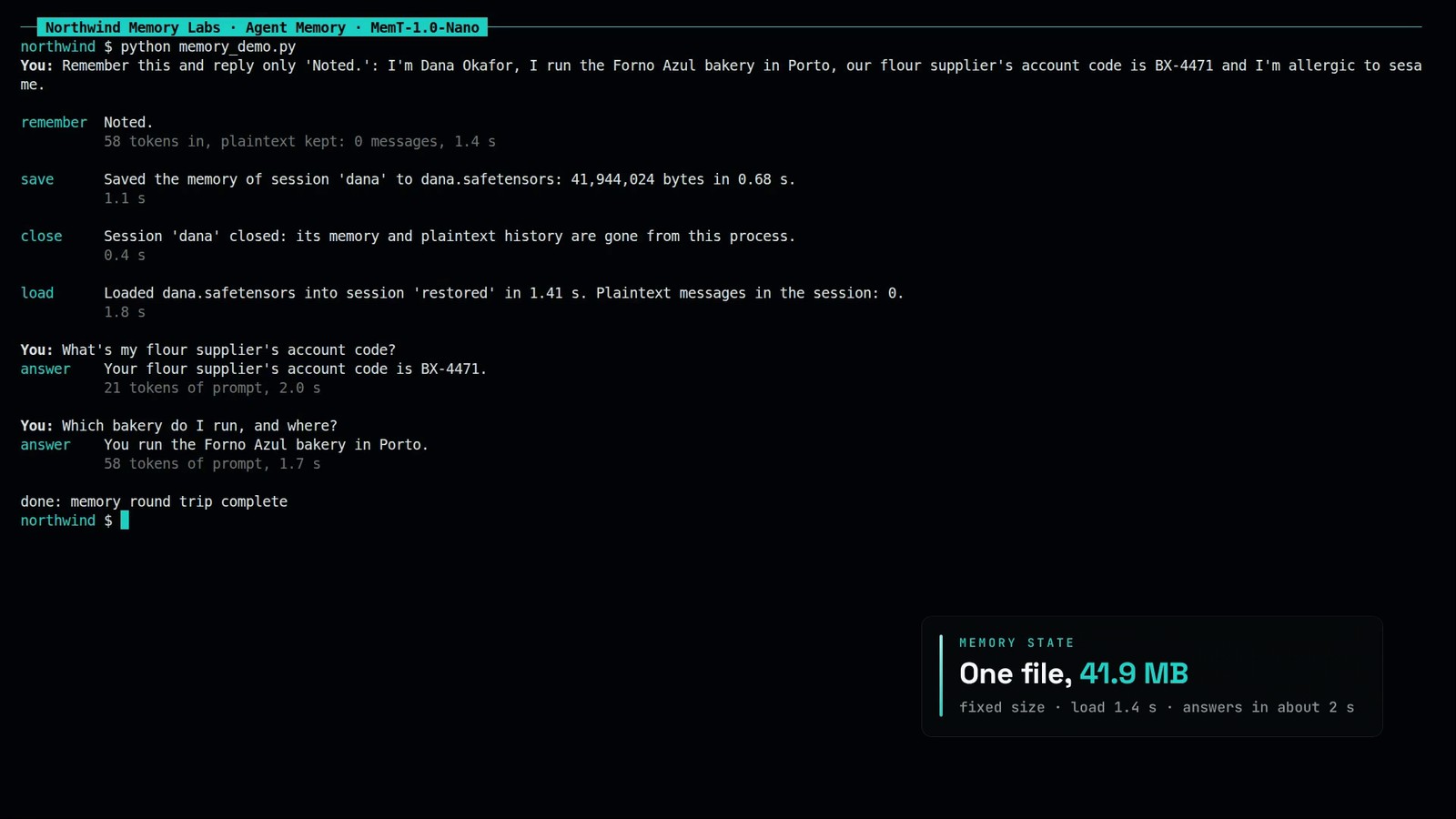Click the 'save' step label
This screenshot has height=819, width=1456.
coord(37,179)
